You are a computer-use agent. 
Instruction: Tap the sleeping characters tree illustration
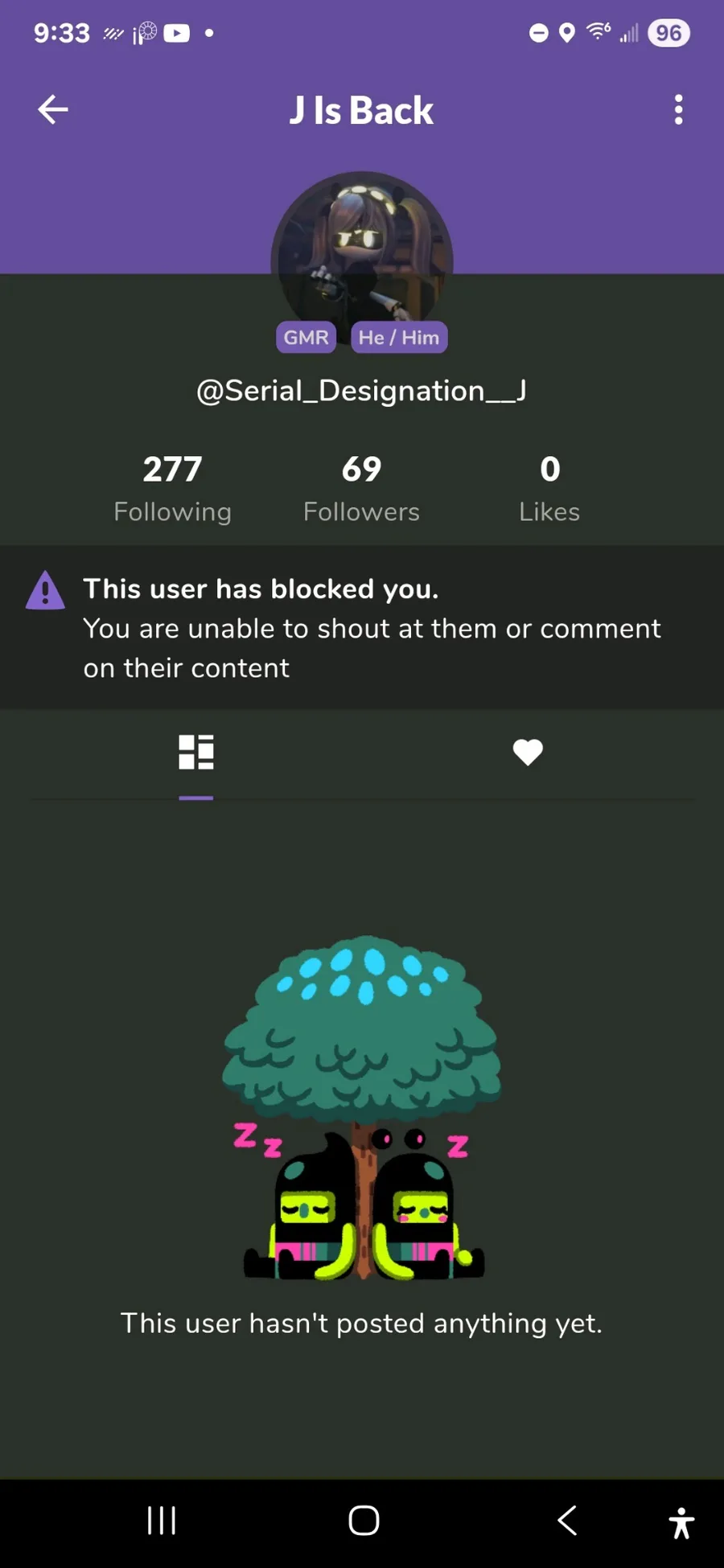(x=362, y=1107)
